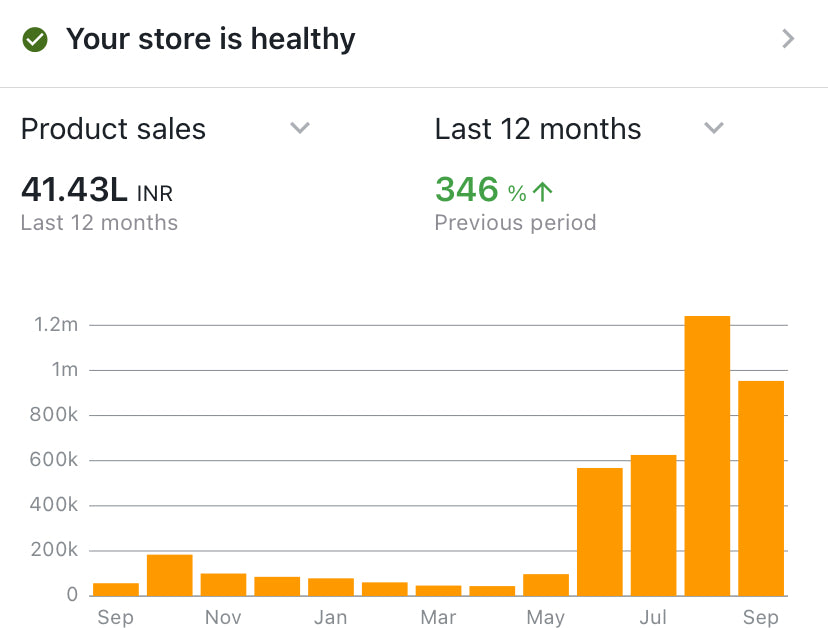Open store health details chevron
Image resolution: width=828 pixels, height=628 pixels.
point(788,40)
